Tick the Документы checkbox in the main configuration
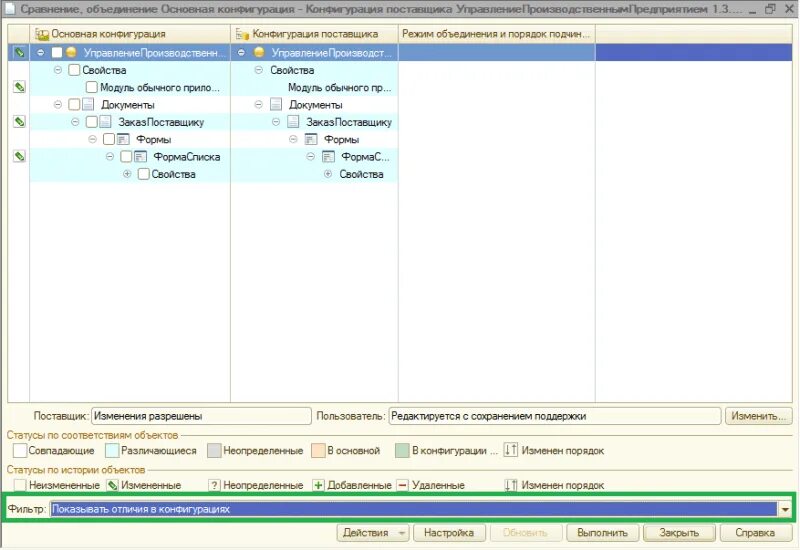The width and height of the screenshot is (800, 550). 74,105
